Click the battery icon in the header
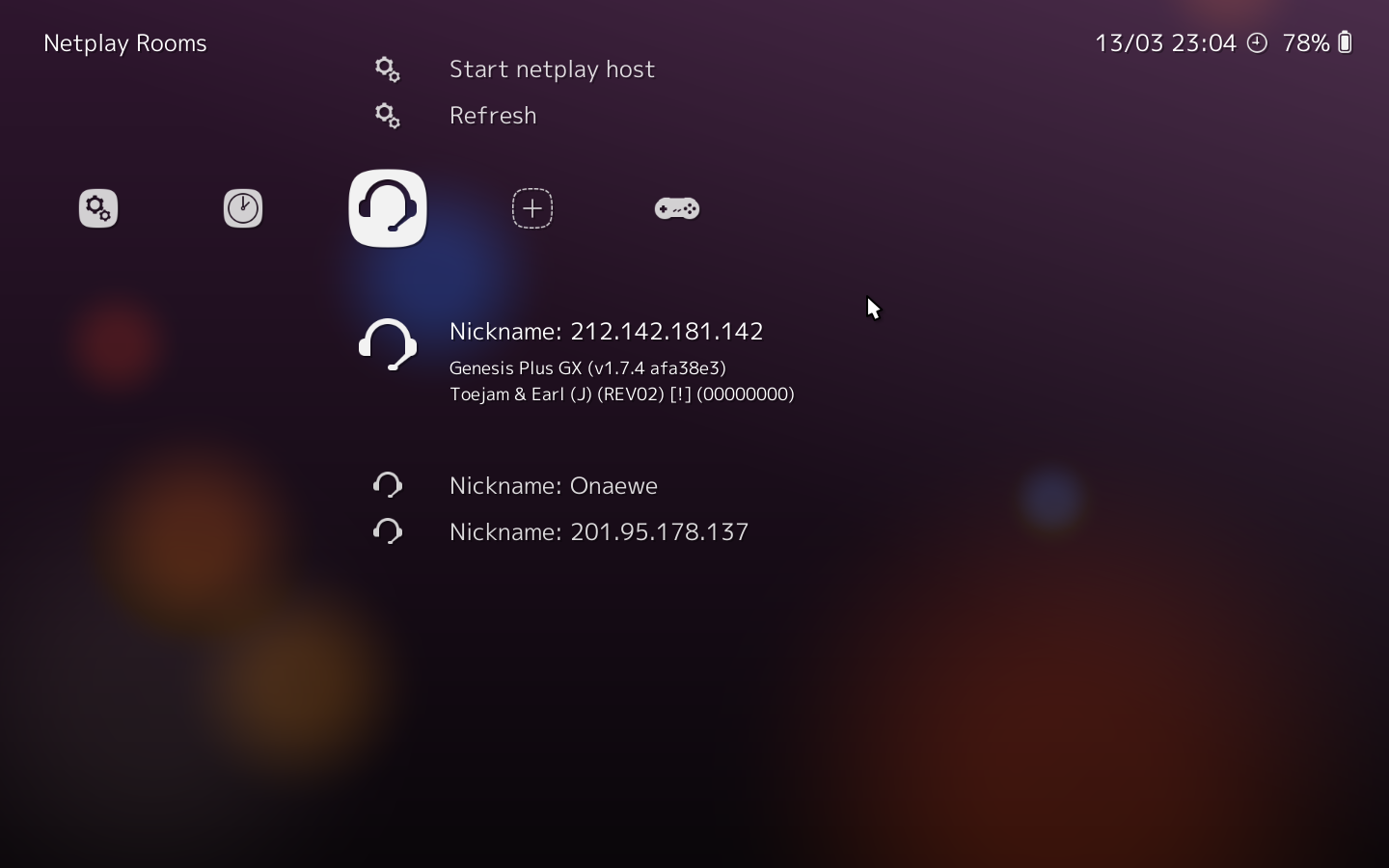1389x868 pixels. point(1346,43)
